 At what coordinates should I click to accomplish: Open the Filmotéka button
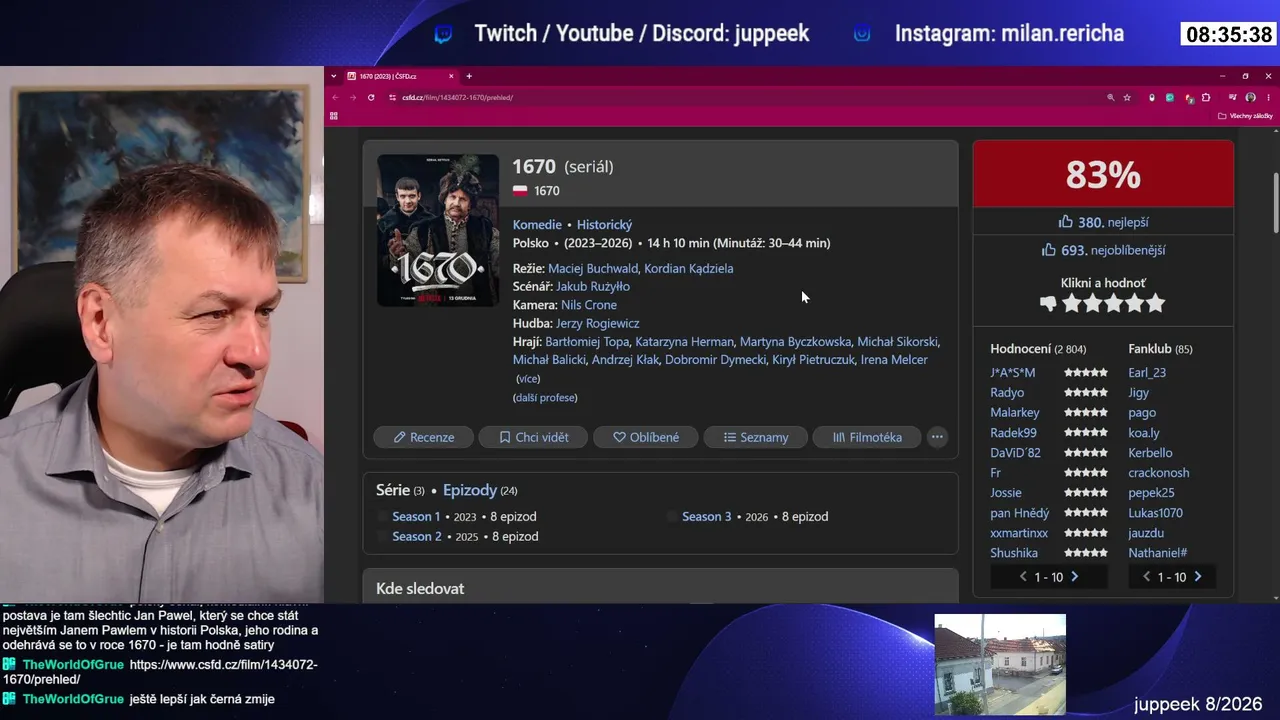pos(867,437)
